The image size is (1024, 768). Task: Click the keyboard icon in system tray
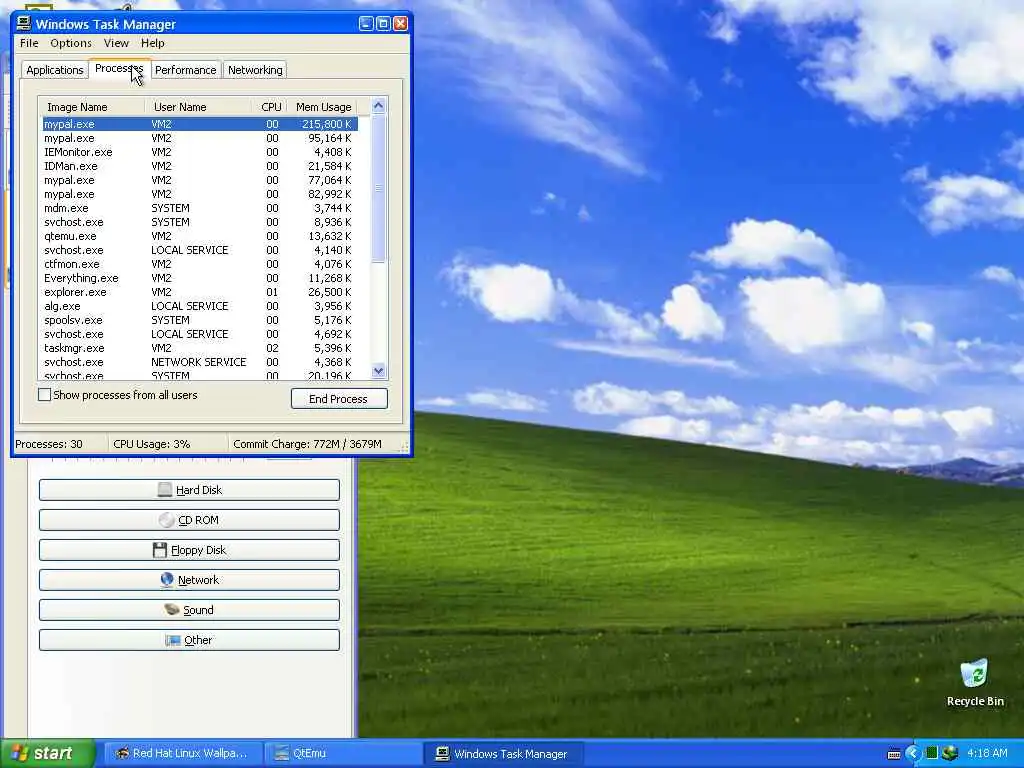[894, 754]
